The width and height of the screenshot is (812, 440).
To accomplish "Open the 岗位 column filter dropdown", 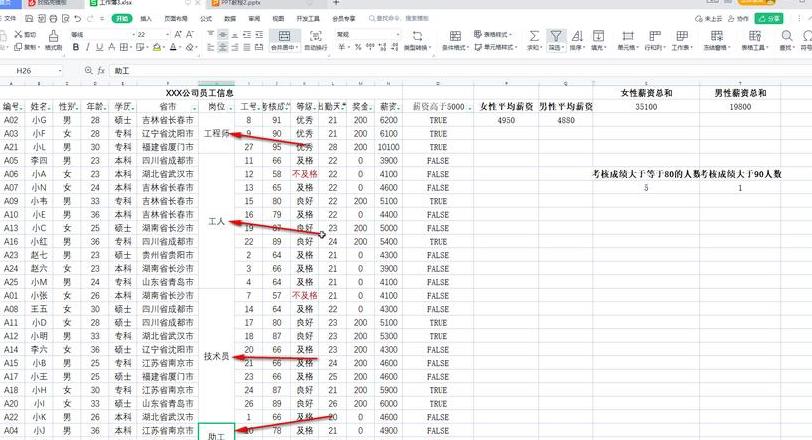I will (230, 108).
